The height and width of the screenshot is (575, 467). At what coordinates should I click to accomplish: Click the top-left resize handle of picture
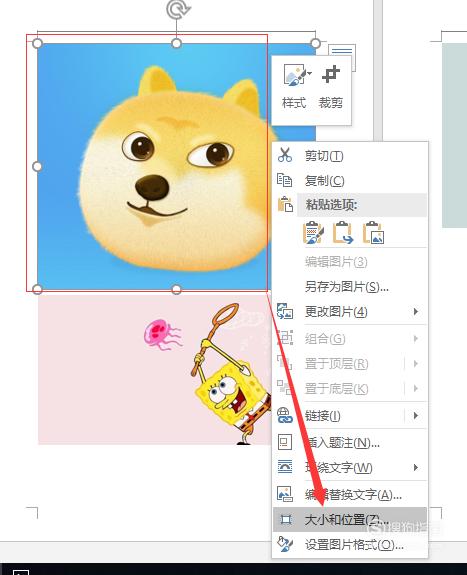pos(37,44)
